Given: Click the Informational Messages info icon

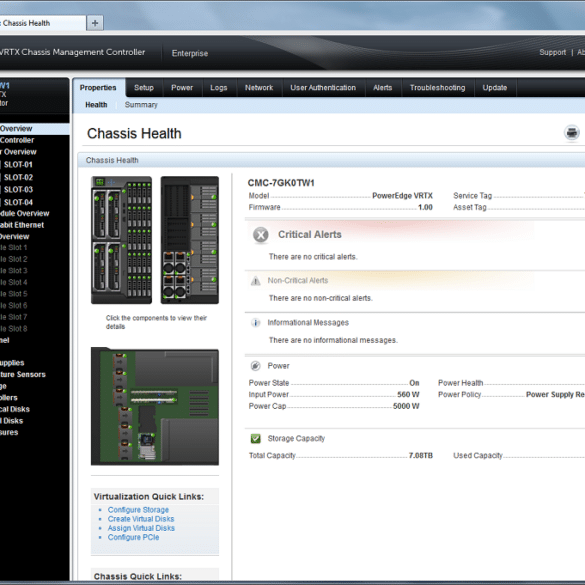Looking at the screenshot, I should (256, 323).
